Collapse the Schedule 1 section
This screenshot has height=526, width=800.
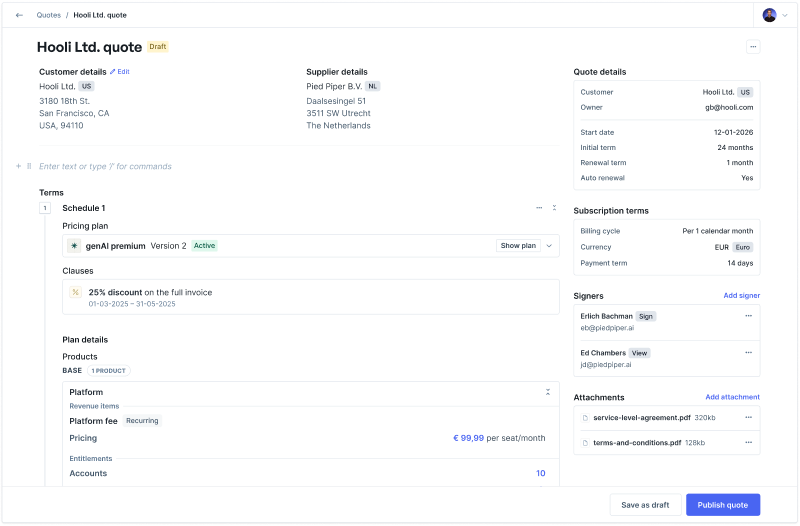point(554,208)
